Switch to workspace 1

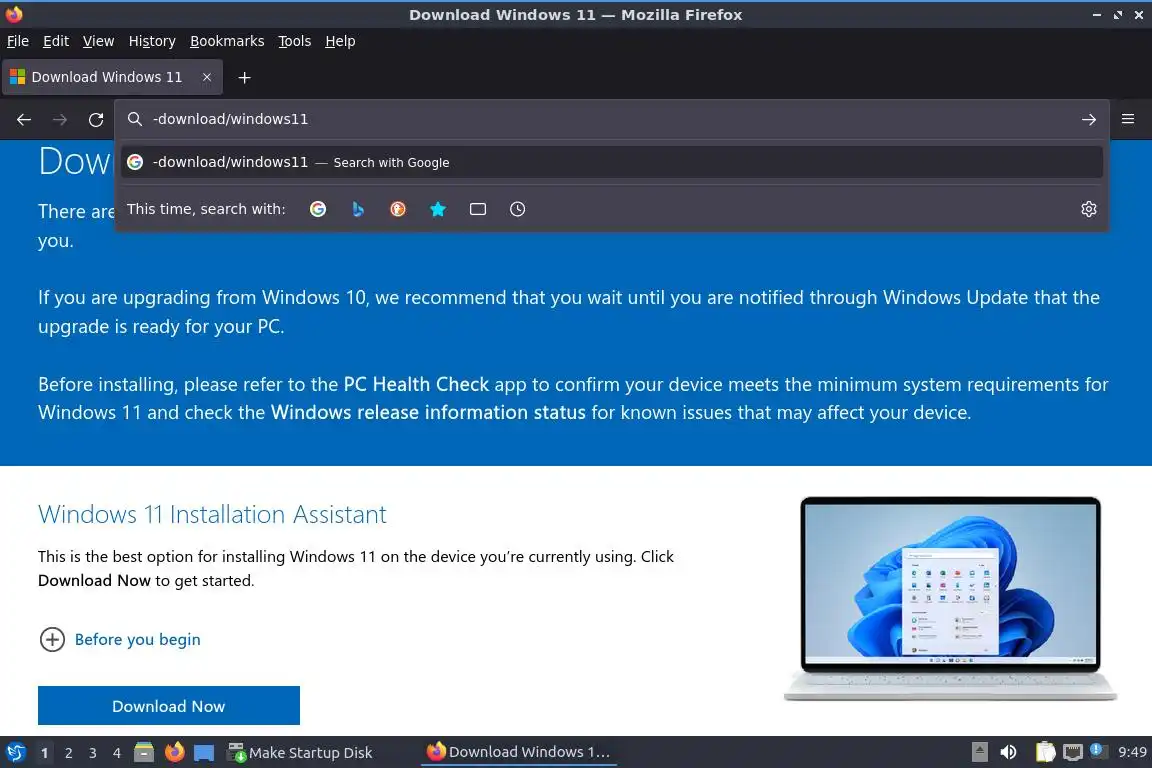click(x=45, y=753)
